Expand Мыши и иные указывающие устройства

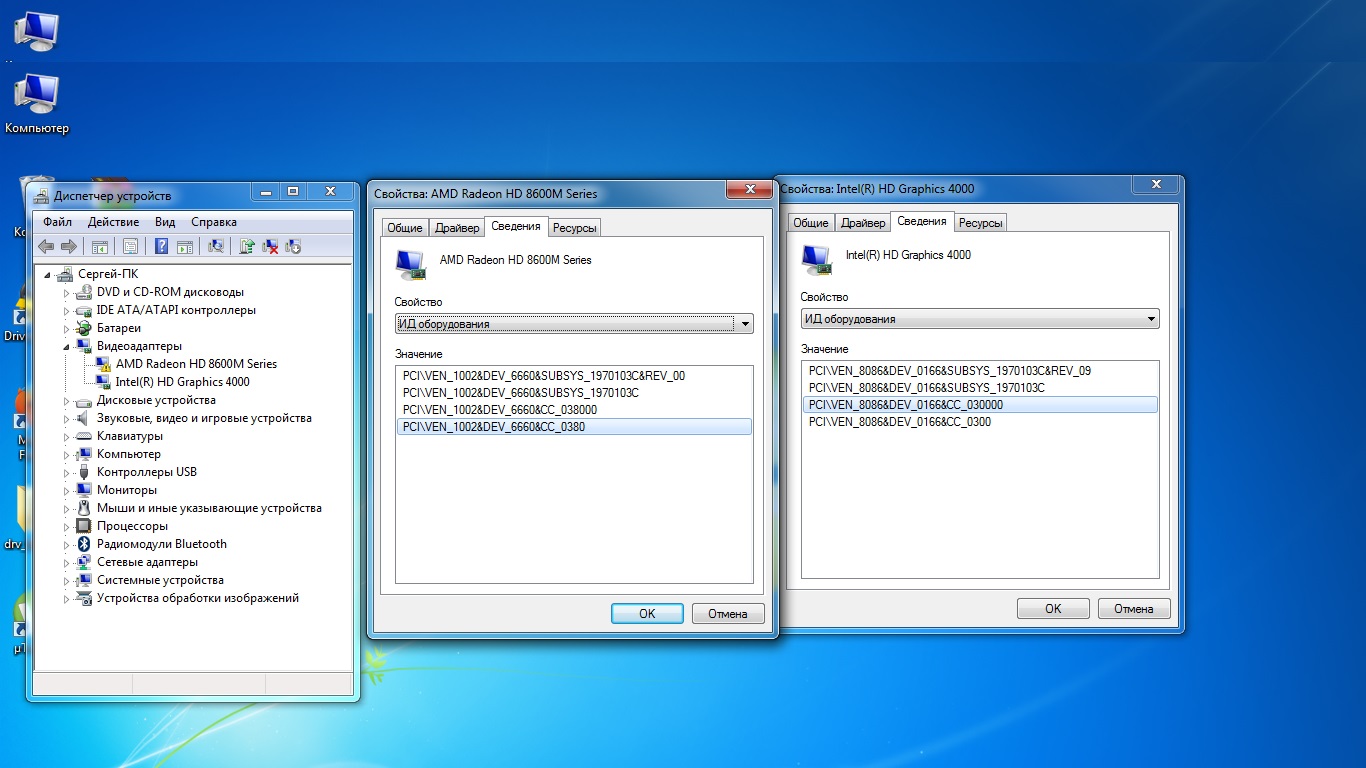pyautogui.click(x=67, y=509)
